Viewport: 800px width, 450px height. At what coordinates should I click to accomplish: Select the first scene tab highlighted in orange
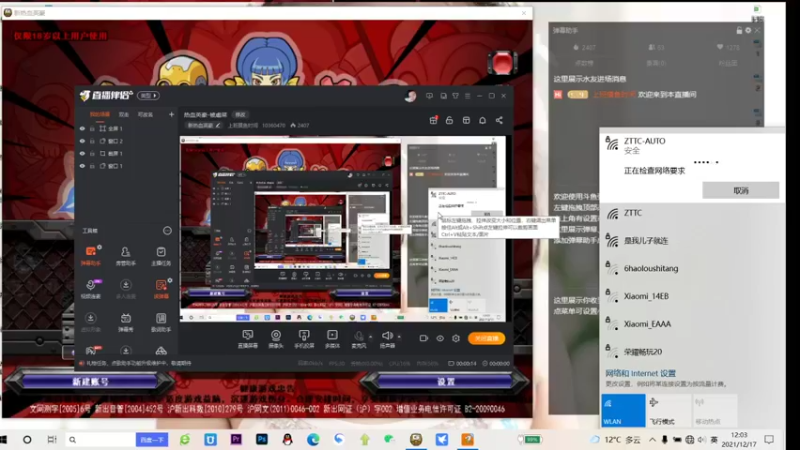click(x=99, y=115)
